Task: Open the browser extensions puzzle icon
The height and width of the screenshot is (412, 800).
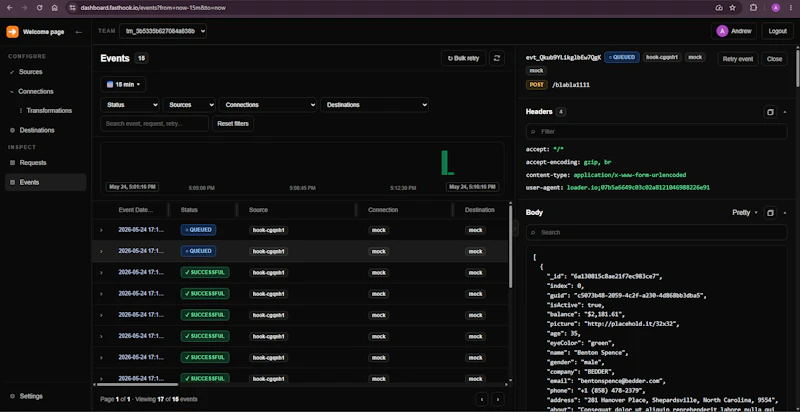Action: coord(754,8)
